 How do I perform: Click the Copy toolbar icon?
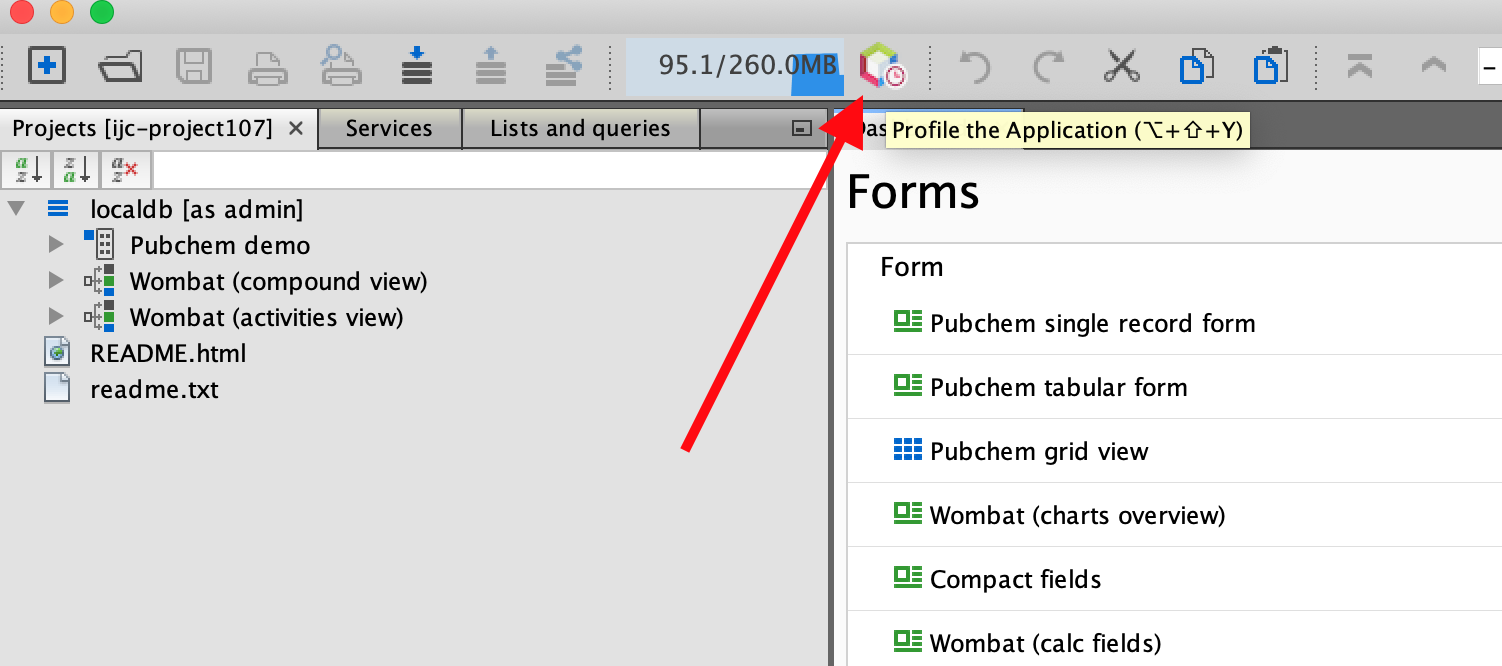(x=1197, y=66)
